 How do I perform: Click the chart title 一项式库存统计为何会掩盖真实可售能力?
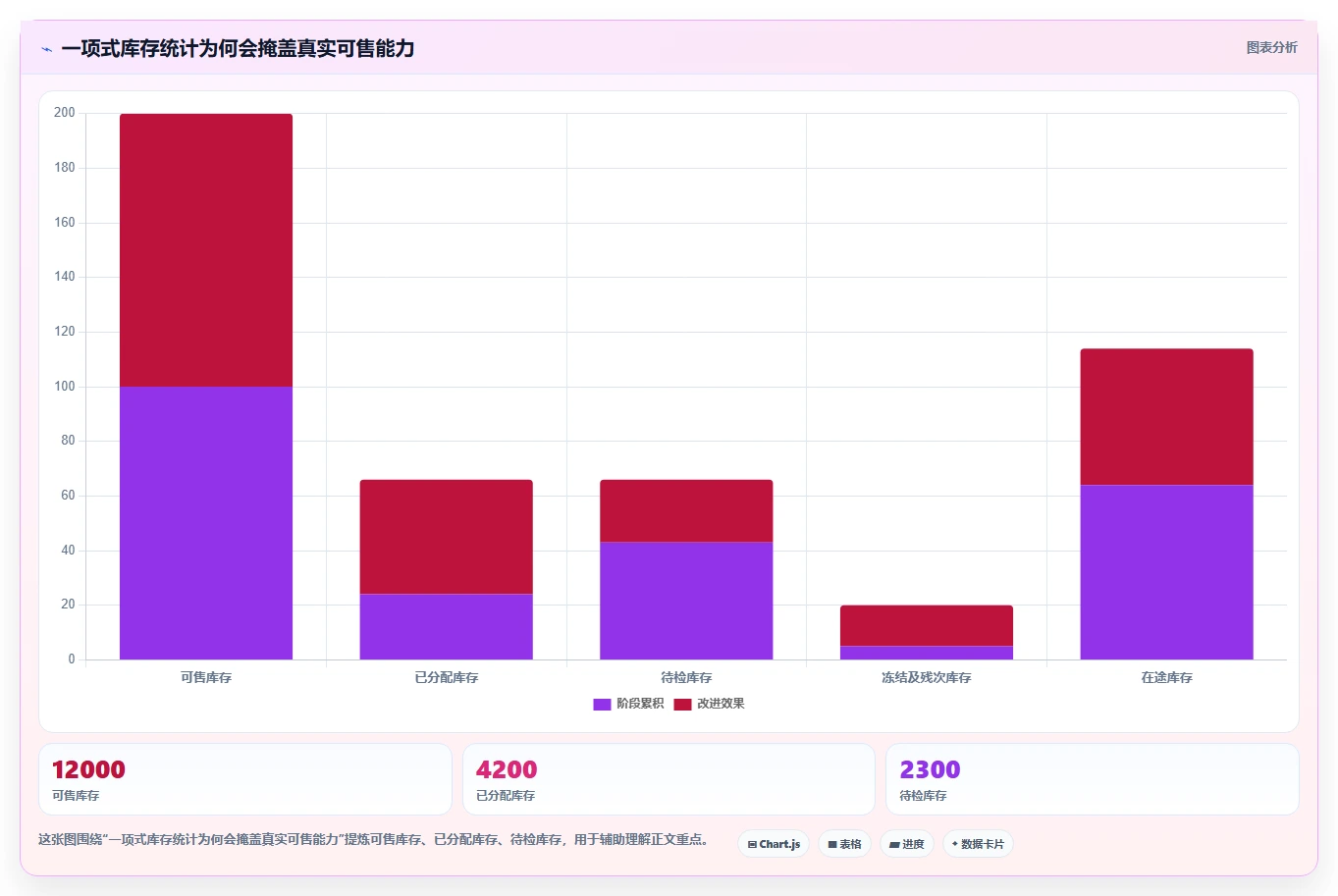(x=238, y=48)
